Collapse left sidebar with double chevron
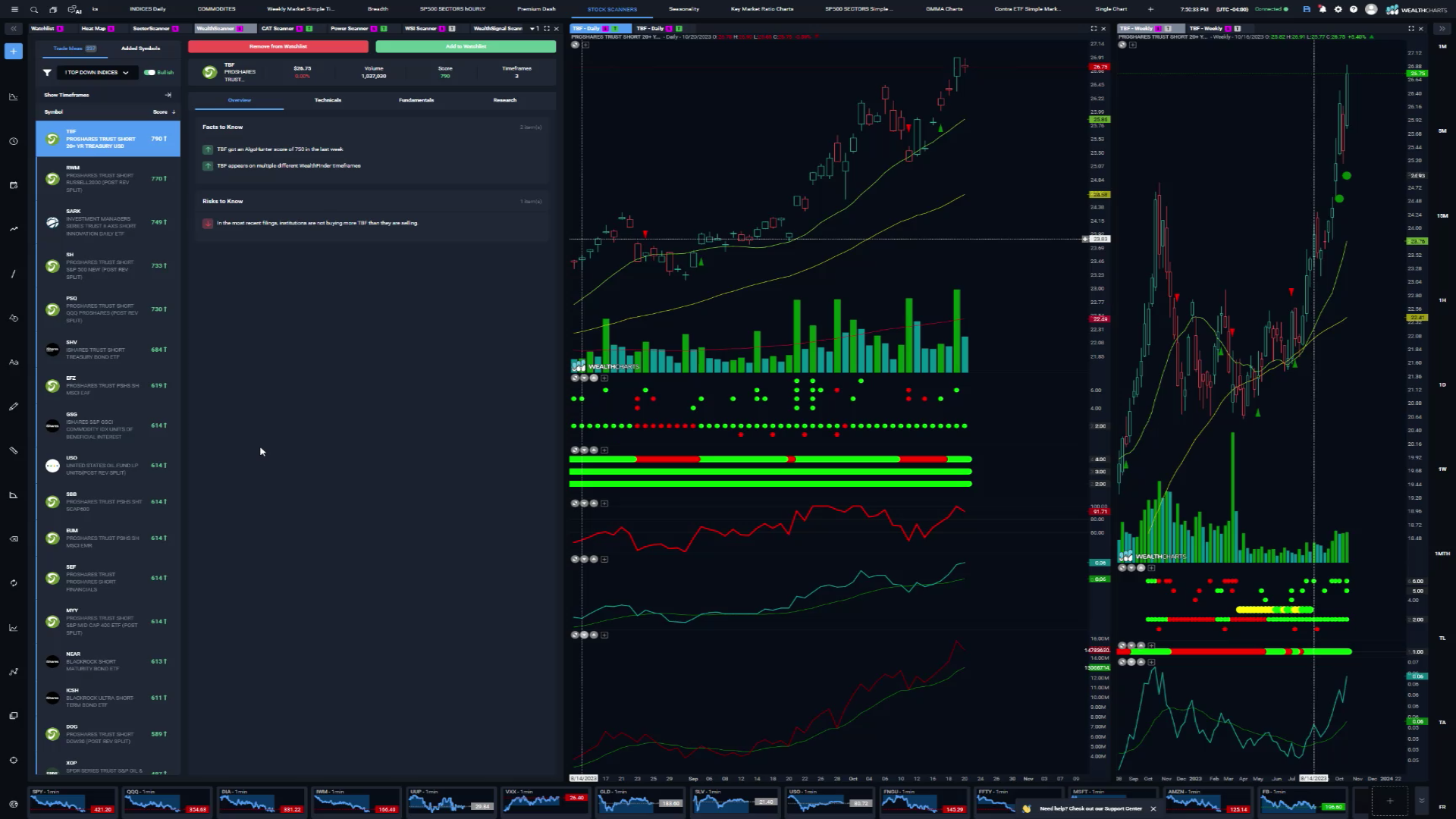 click(x=14, y=28)
